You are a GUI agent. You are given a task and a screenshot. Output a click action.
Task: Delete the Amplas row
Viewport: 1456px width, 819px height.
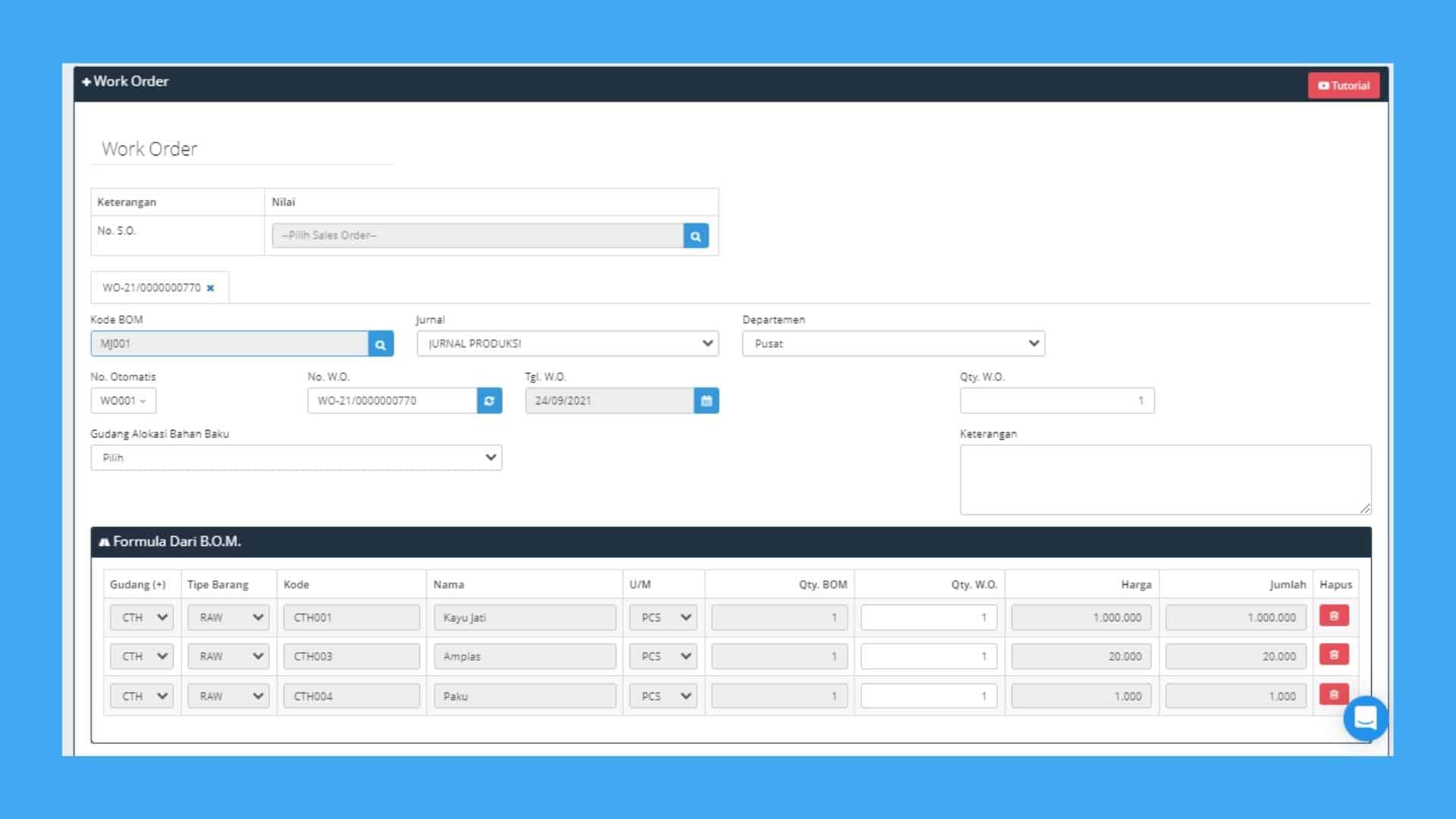click(x=1333, y=655)
